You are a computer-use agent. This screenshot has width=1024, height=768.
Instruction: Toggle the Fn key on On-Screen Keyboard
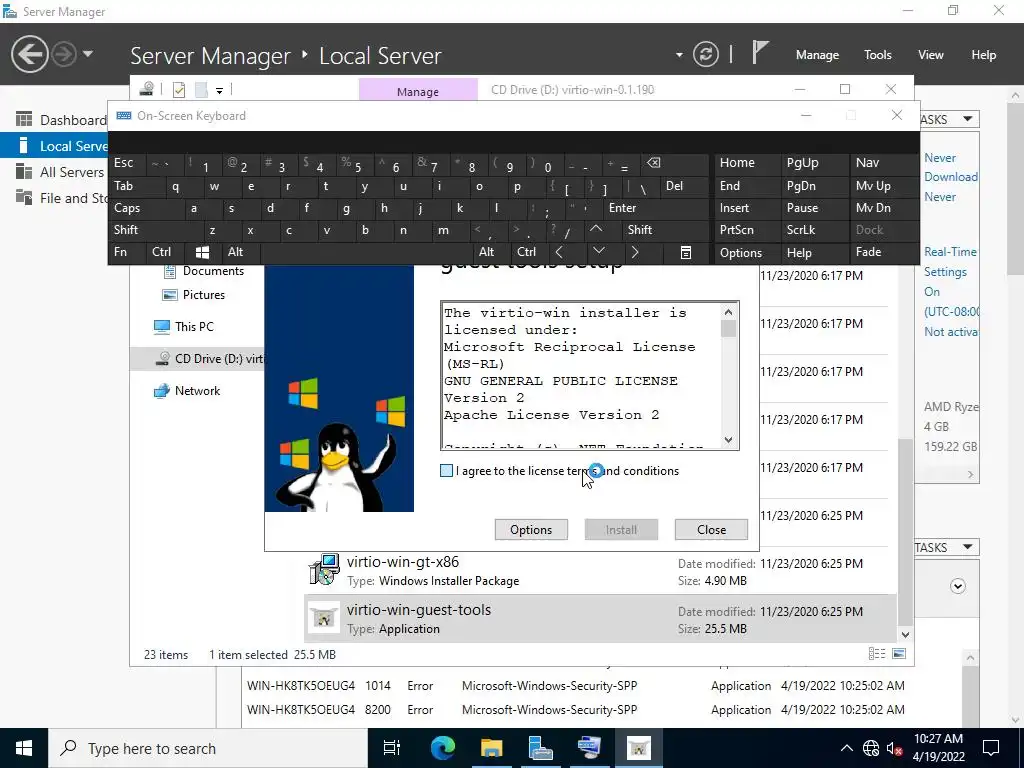coord(127,252)
